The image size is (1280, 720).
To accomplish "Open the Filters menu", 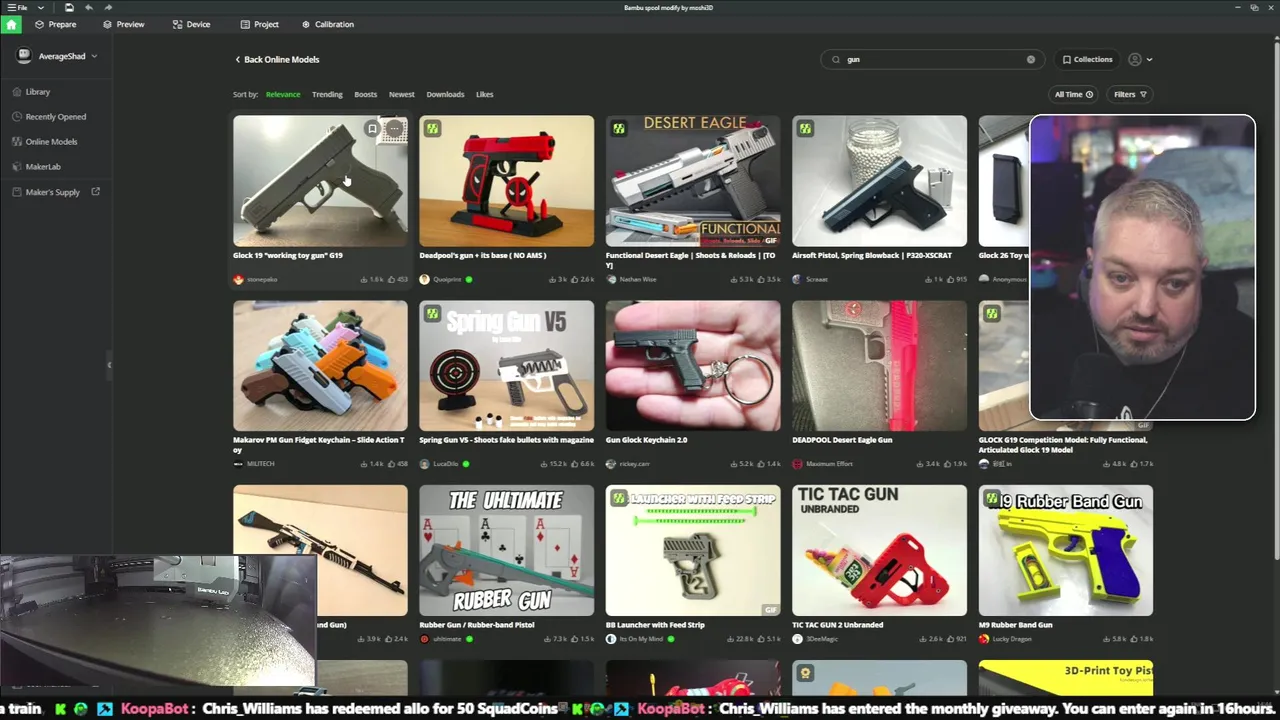I will (x=1130, y=94).
